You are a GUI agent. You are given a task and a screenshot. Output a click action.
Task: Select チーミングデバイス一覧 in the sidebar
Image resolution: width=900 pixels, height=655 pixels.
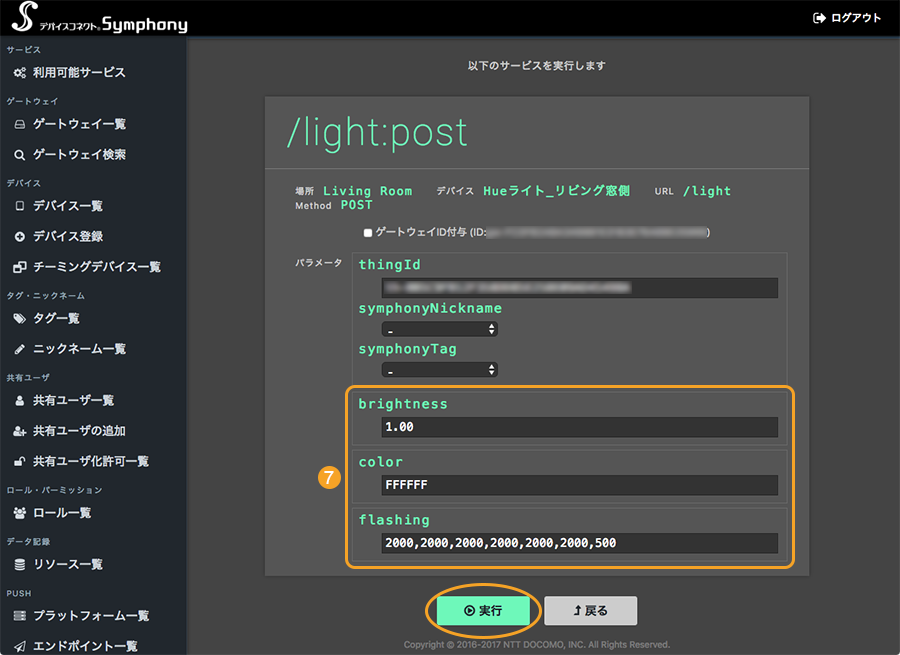tap(97, 267)
